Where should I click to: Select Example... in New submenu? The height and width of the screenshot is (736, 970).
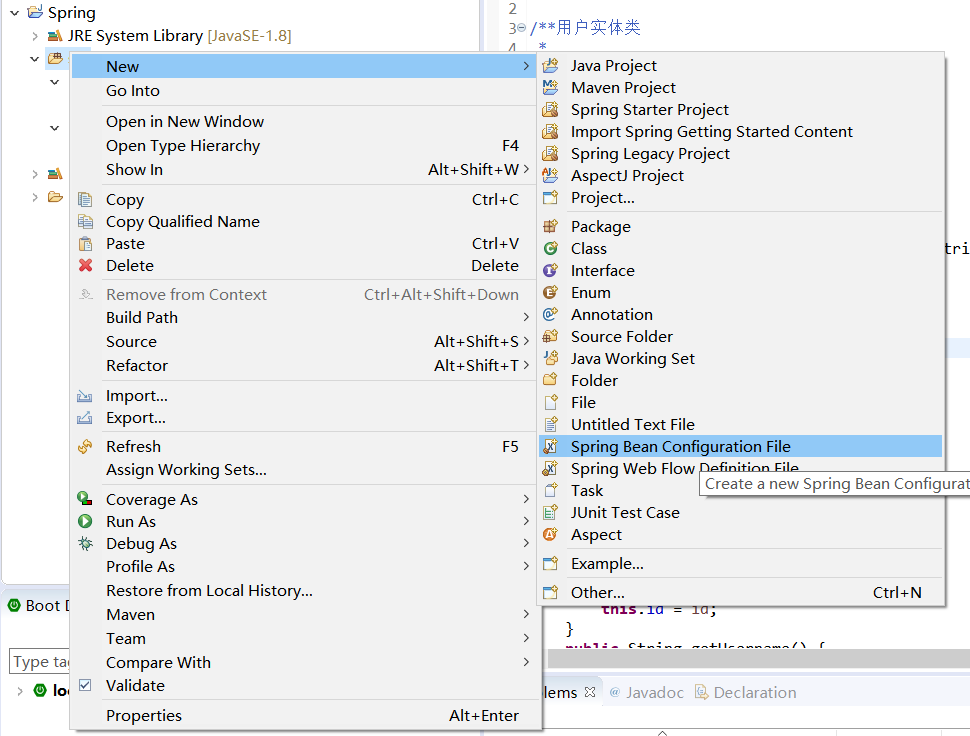(741, 564)
